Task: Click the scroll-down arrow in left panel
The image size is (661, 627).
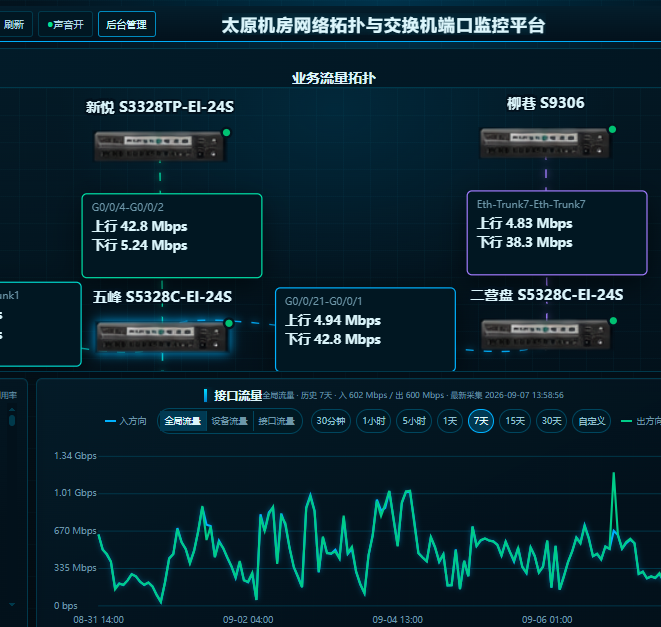Action: [12, 604]
